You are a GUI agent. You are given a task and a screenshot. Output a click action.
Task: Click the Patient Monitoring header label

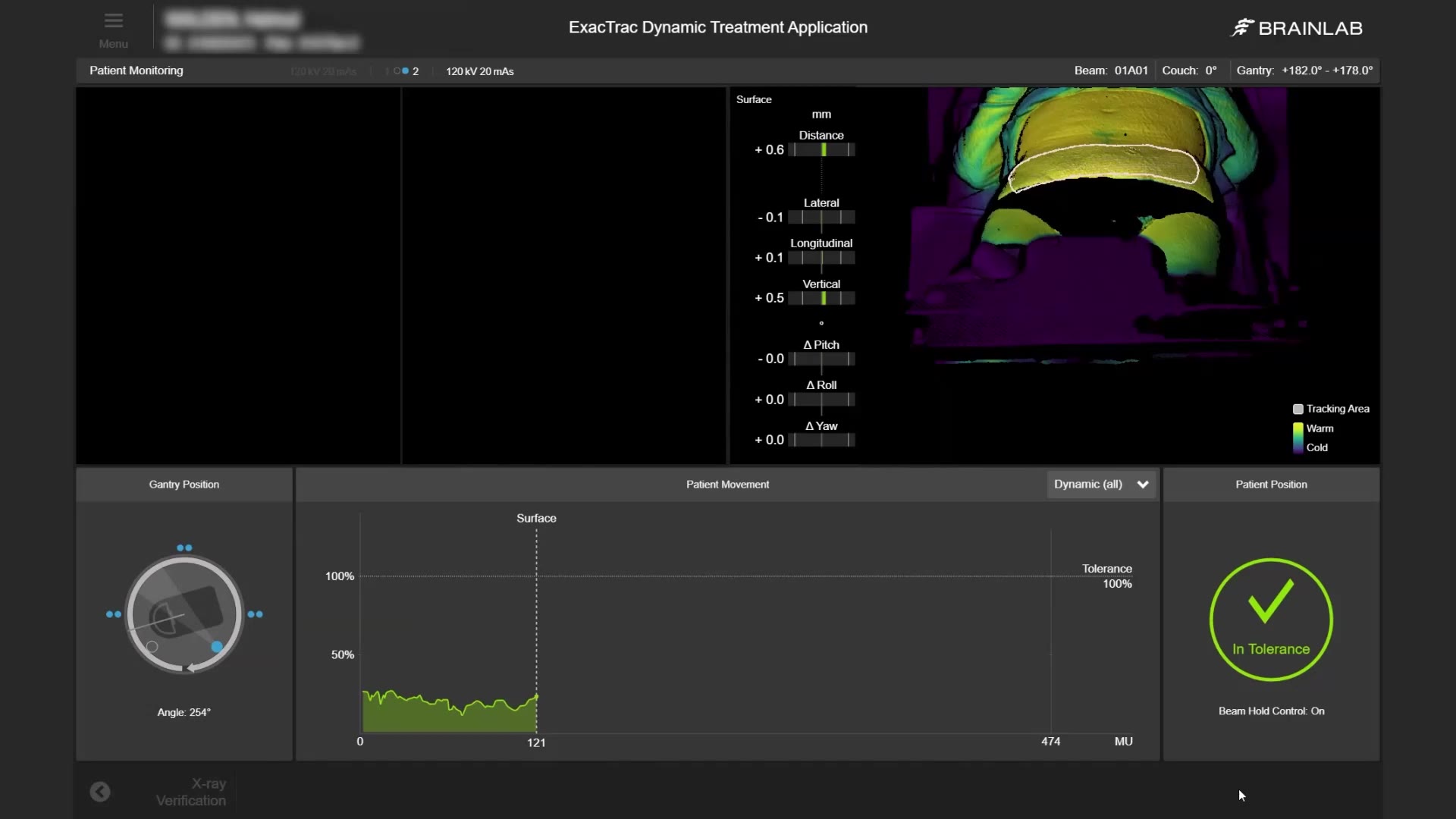pos(136,71)
